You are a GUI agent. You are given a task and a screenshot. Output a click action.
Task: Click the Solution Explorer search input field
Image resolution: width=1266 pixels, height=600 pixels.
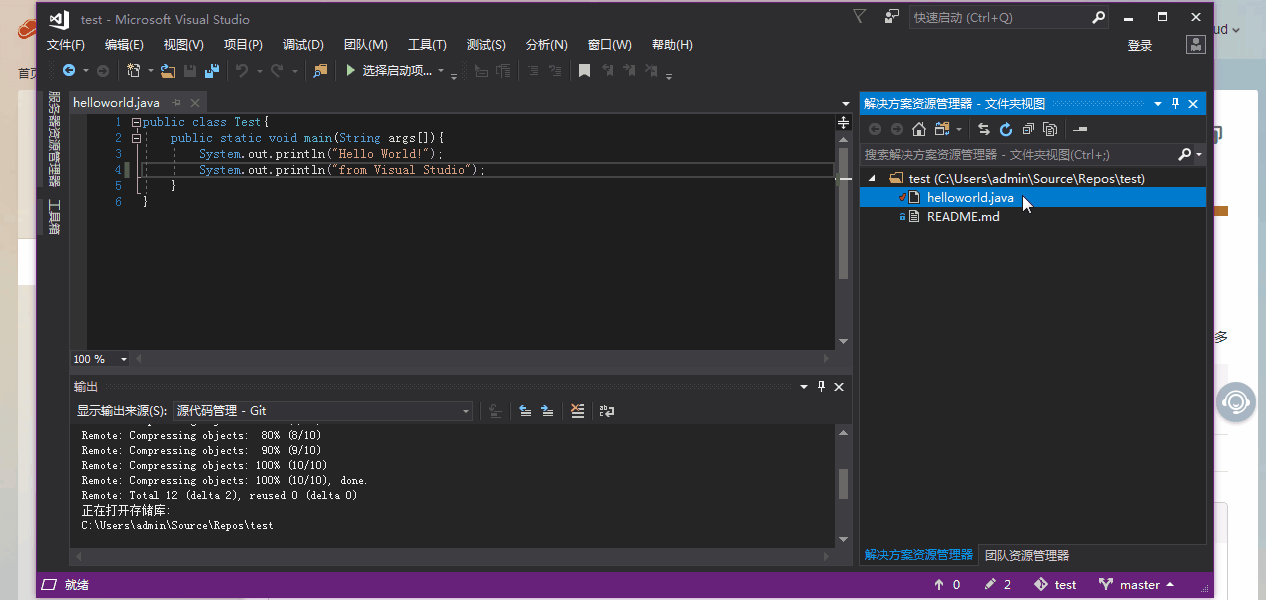tap(1020, 154)
